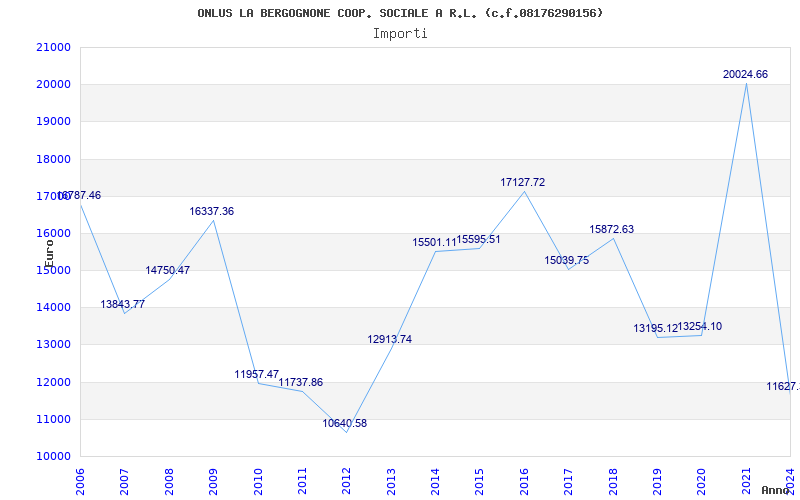Click the x-axis year 2011

tap(302, 481)
